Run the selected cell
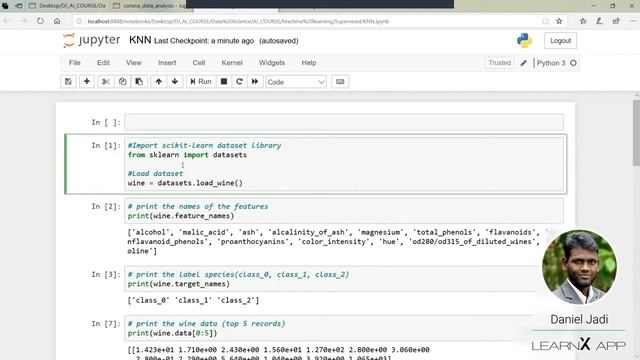This screenshot has width=640, height=360. pyautogui.click(x=201, y=82)
